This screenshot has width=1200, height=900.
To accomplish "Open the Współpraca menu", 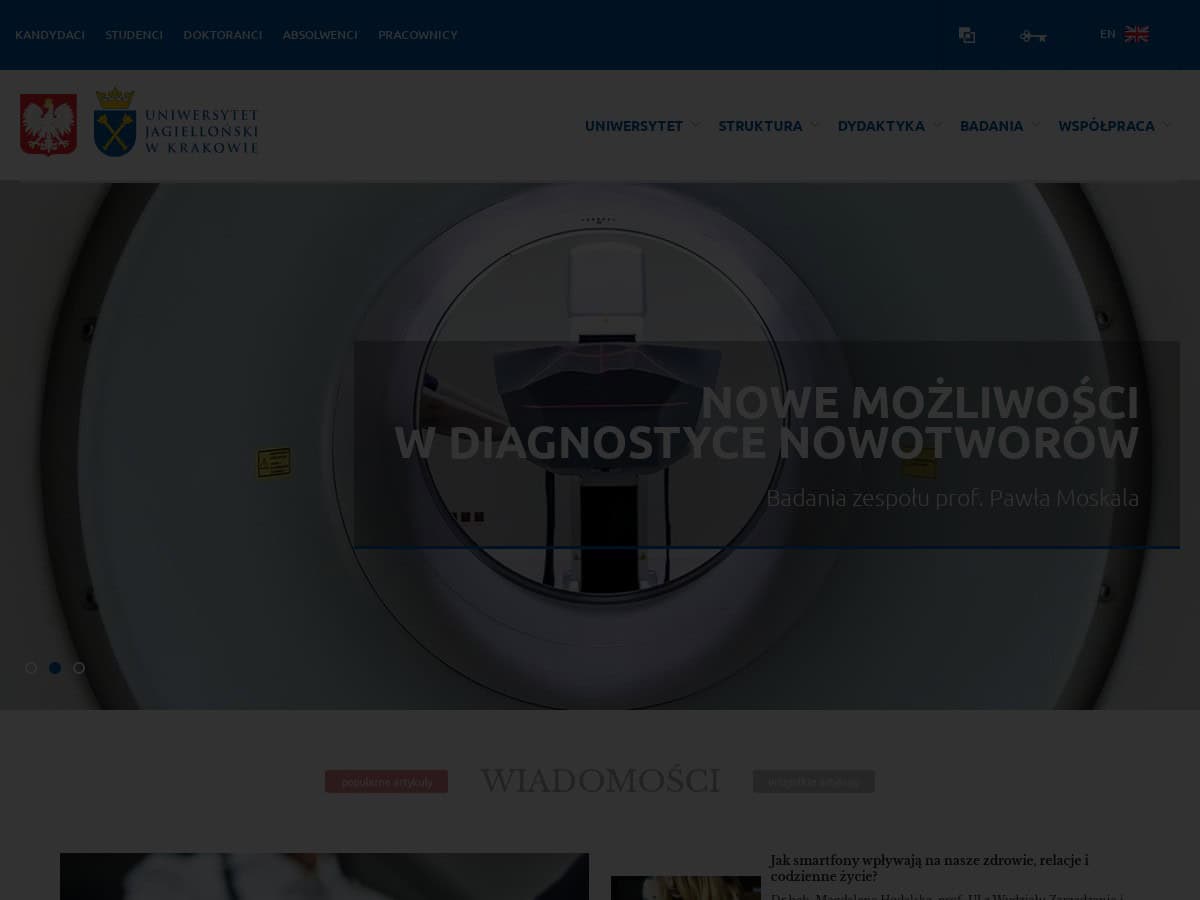I will point(1106,126).
